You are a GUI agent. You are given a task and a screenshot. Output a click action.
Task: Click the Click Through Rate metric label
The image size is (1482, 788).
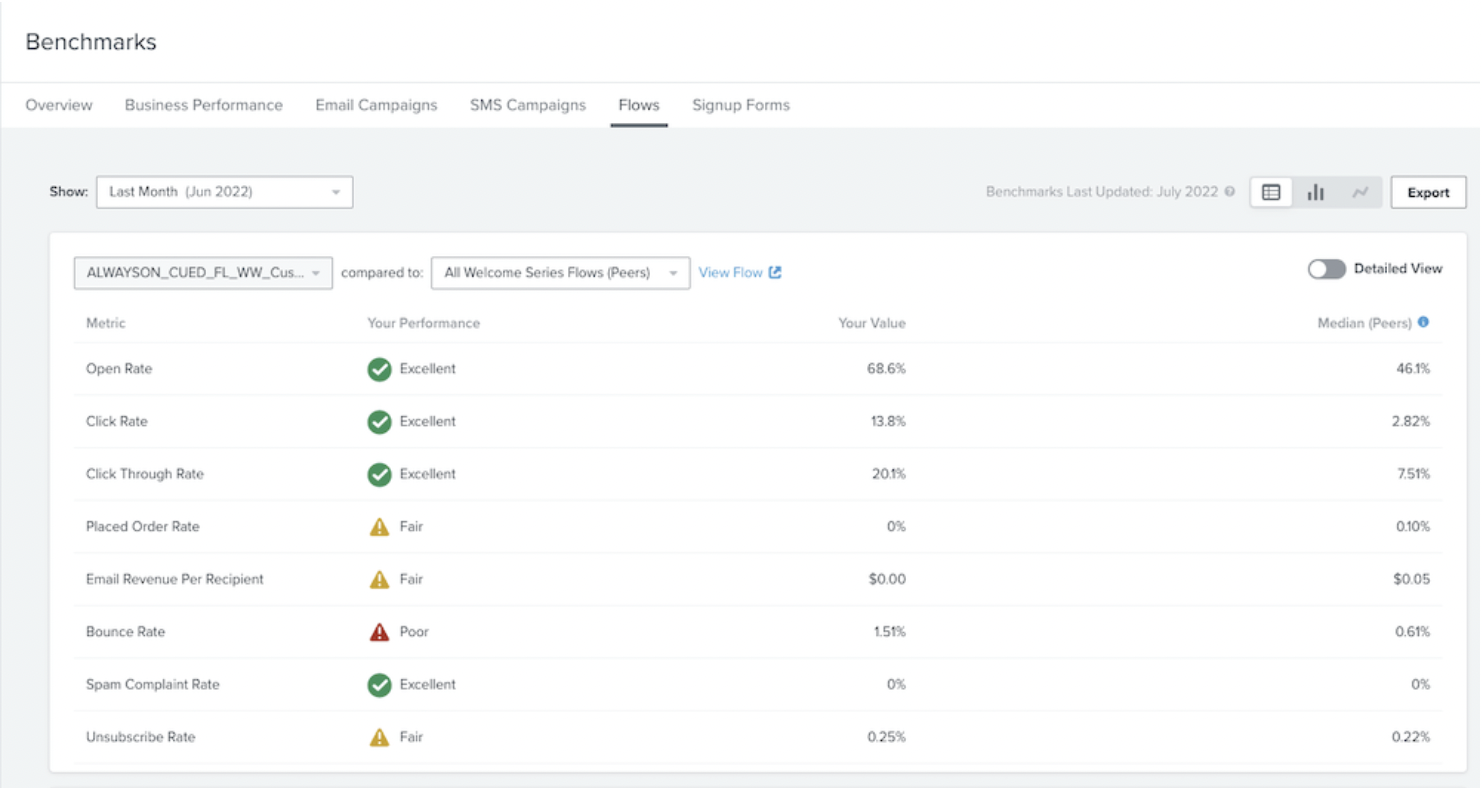(x=145, y=474)
